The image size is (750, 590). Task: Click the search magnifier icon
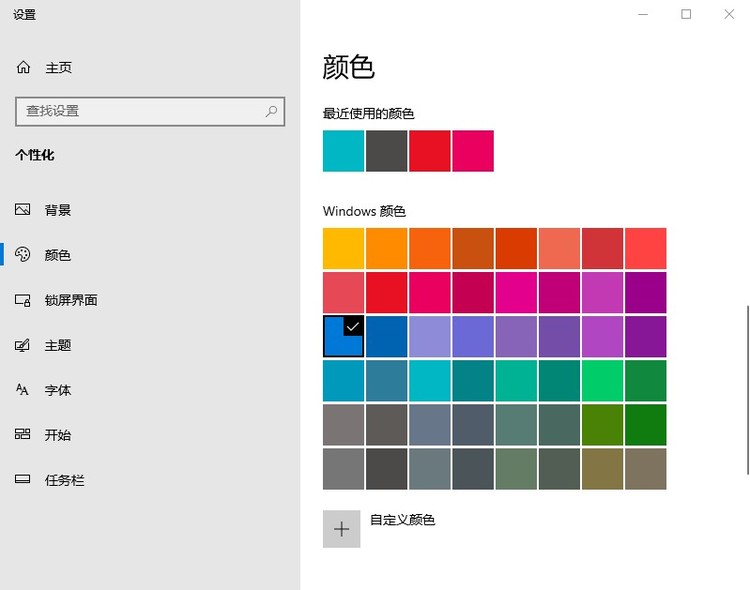coord(271,111)
